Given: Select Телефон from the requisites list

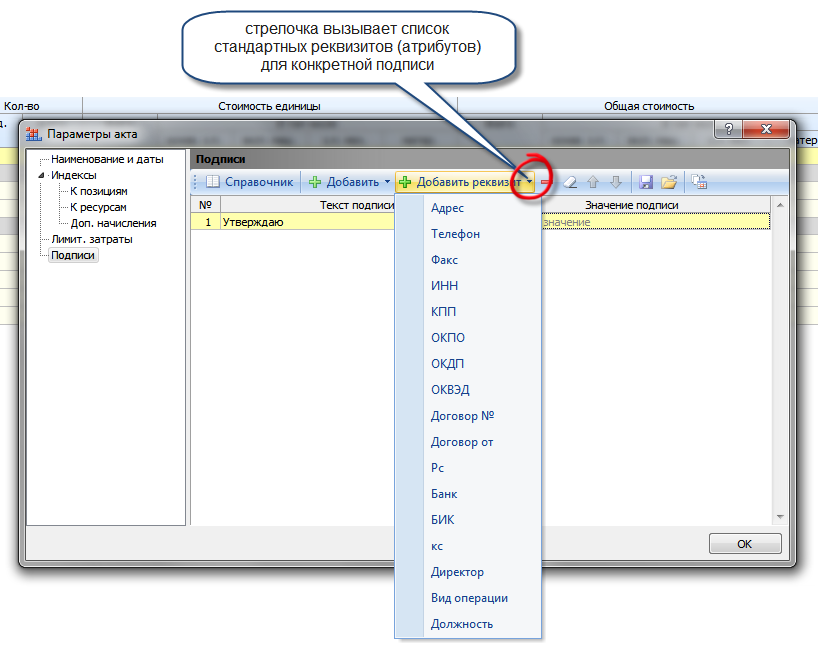Looking at the screenshot, I should click(455, 234).
